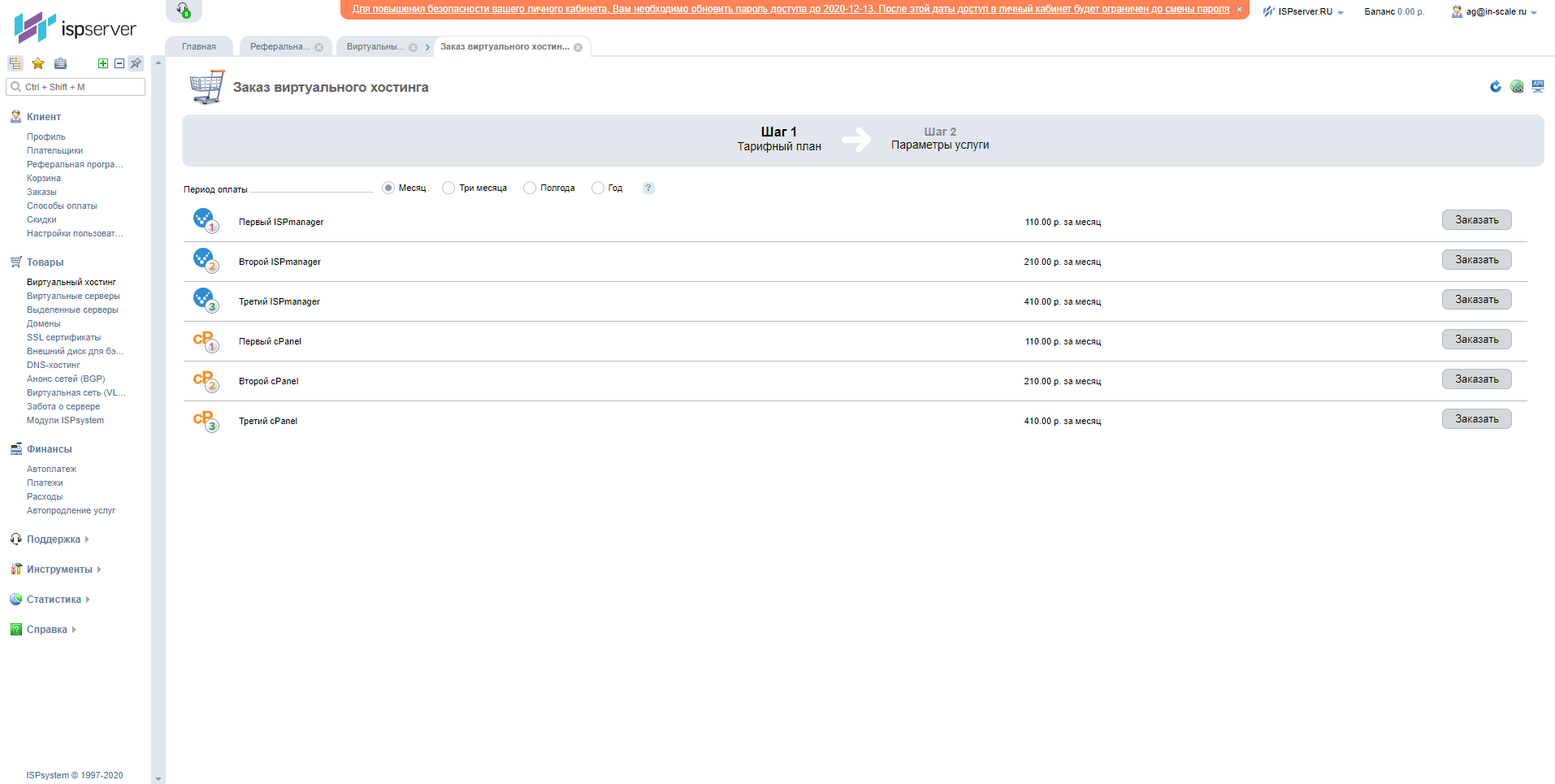The image size is (1555, 784).
Task: Open Домены in the sidebar menu
Action: pyautogui.click(x=43, y=324)
